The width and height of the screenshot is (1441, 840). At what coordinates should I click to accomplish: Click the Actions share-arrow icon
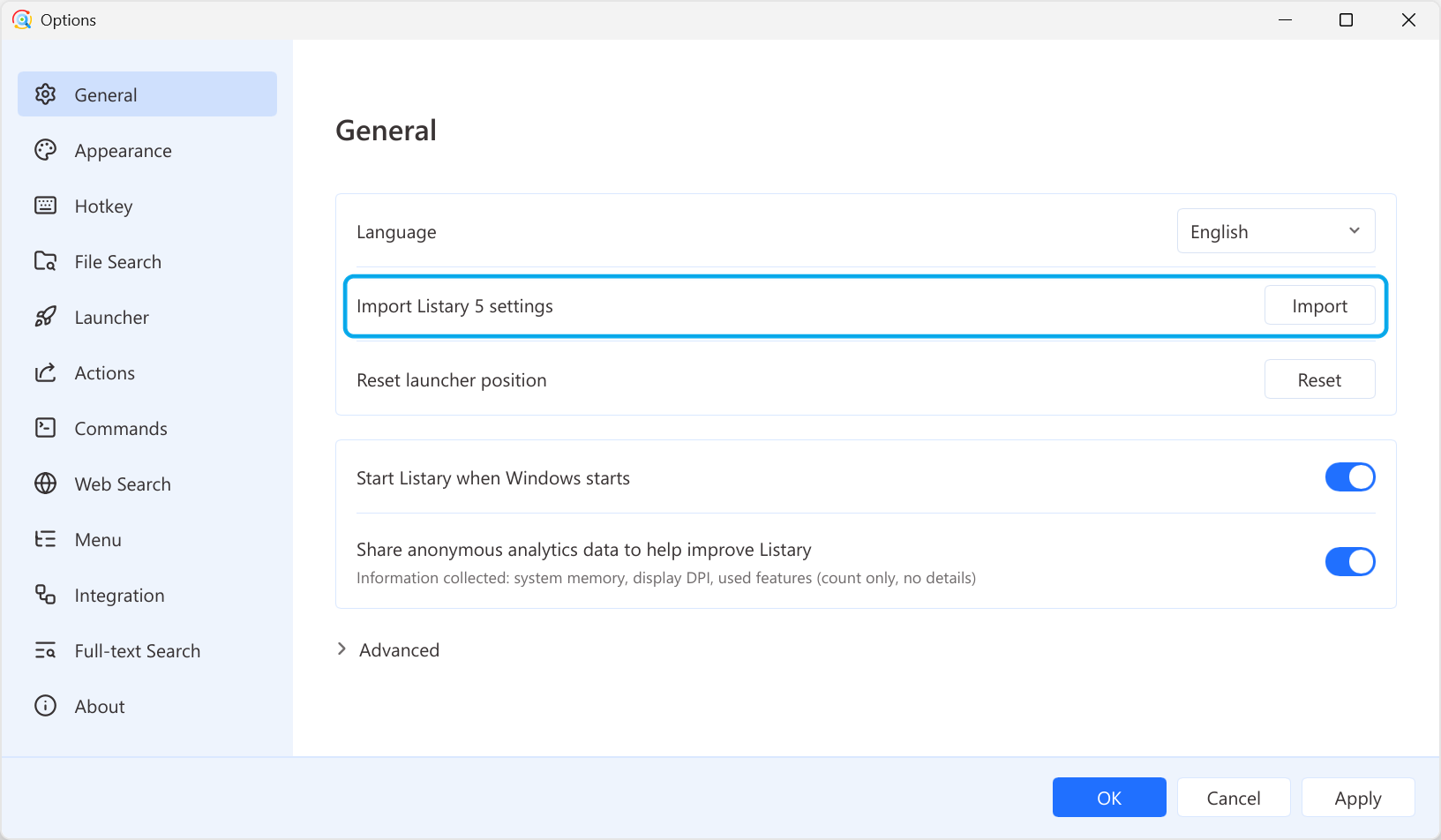tap(45, 372)
